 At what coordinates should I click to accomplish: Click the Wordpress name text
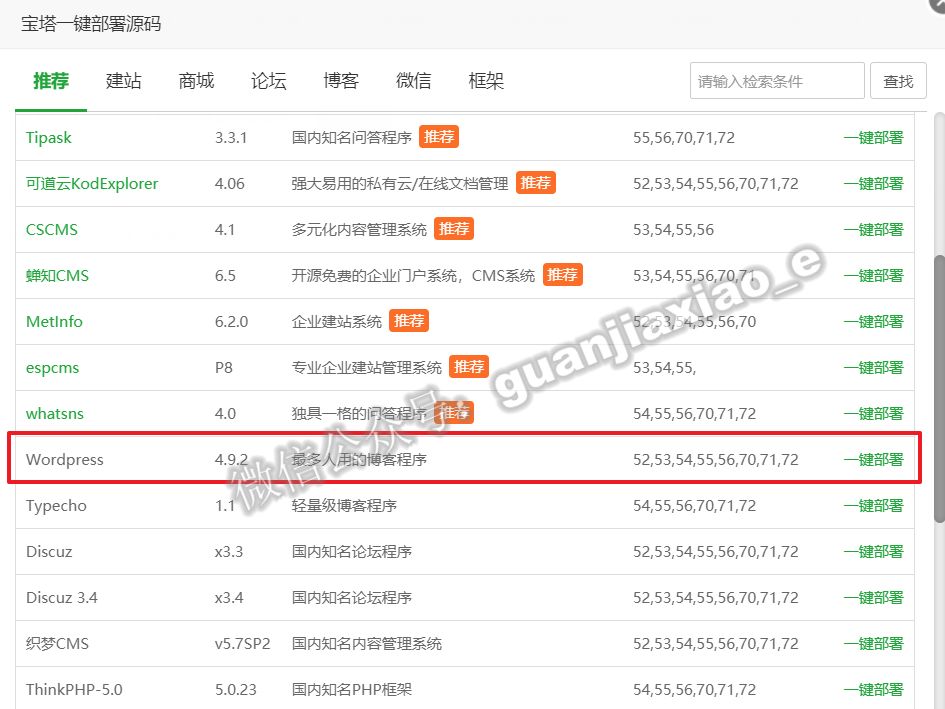(x=64, y=459)
